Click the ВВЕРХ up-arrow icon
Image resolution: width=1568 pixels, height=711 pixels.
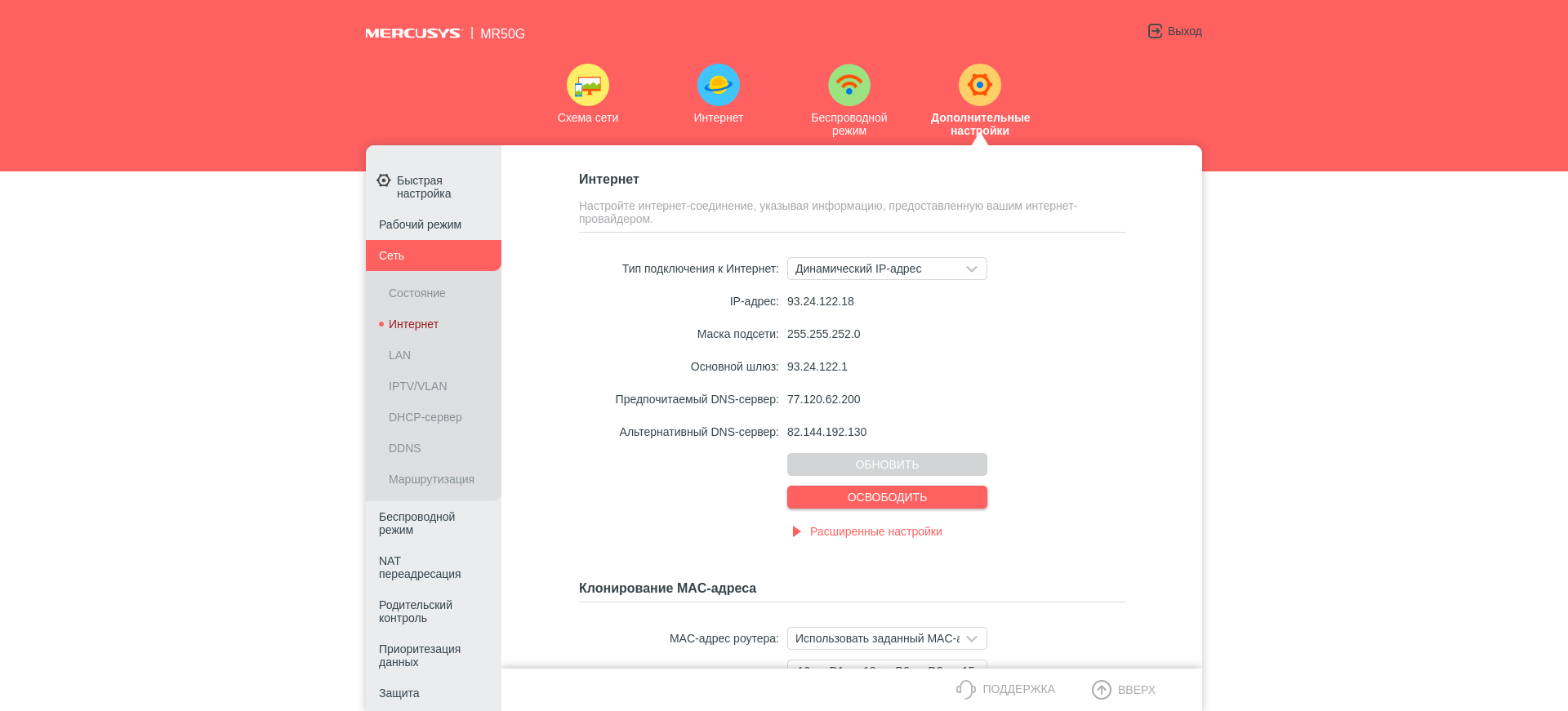[x=1102, y=690]
